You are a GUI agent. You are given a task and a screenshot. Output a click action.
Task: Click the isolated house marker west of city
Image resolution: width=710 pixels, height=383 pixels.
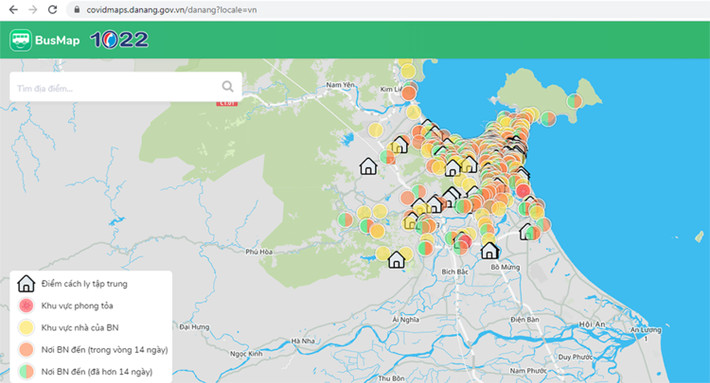368,166
